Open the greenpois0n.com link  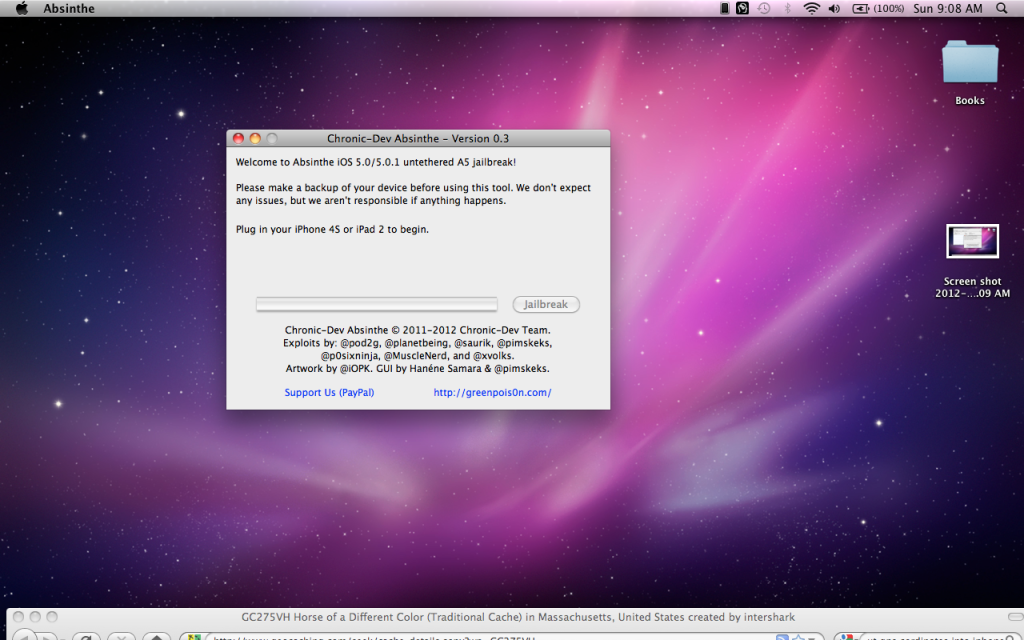click(492, 392)
